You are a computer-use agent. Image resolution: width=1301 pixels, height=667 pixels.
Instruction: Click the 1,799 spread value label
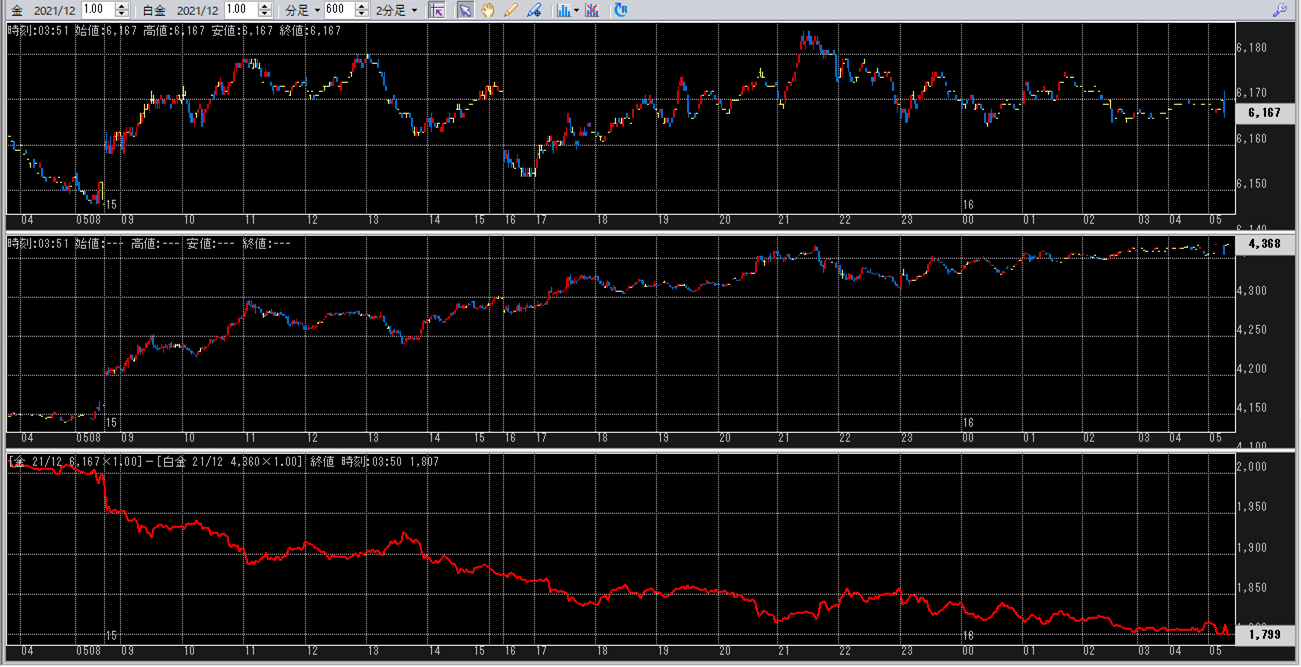coord(1264,634)
